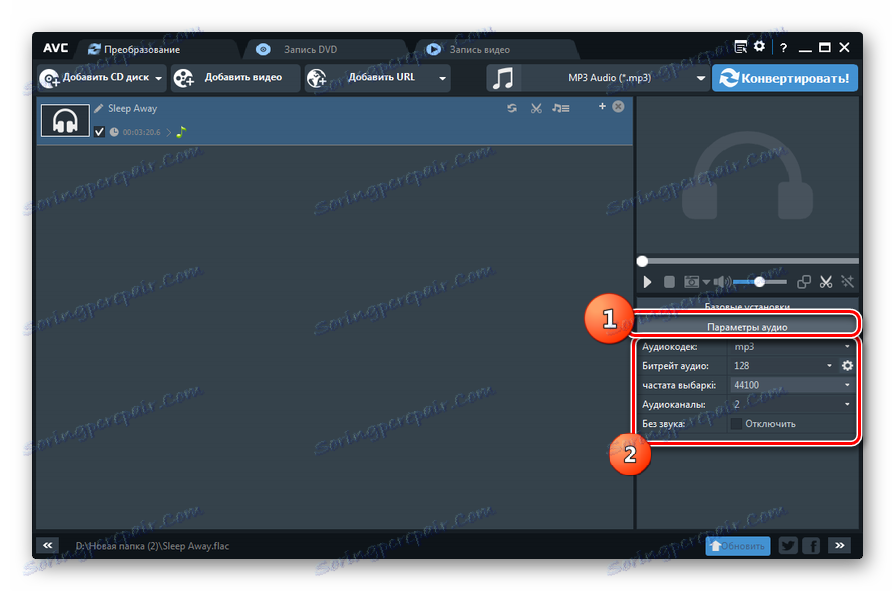
Task: Rename track via pencil icon
Action: (x=99, y=108)
